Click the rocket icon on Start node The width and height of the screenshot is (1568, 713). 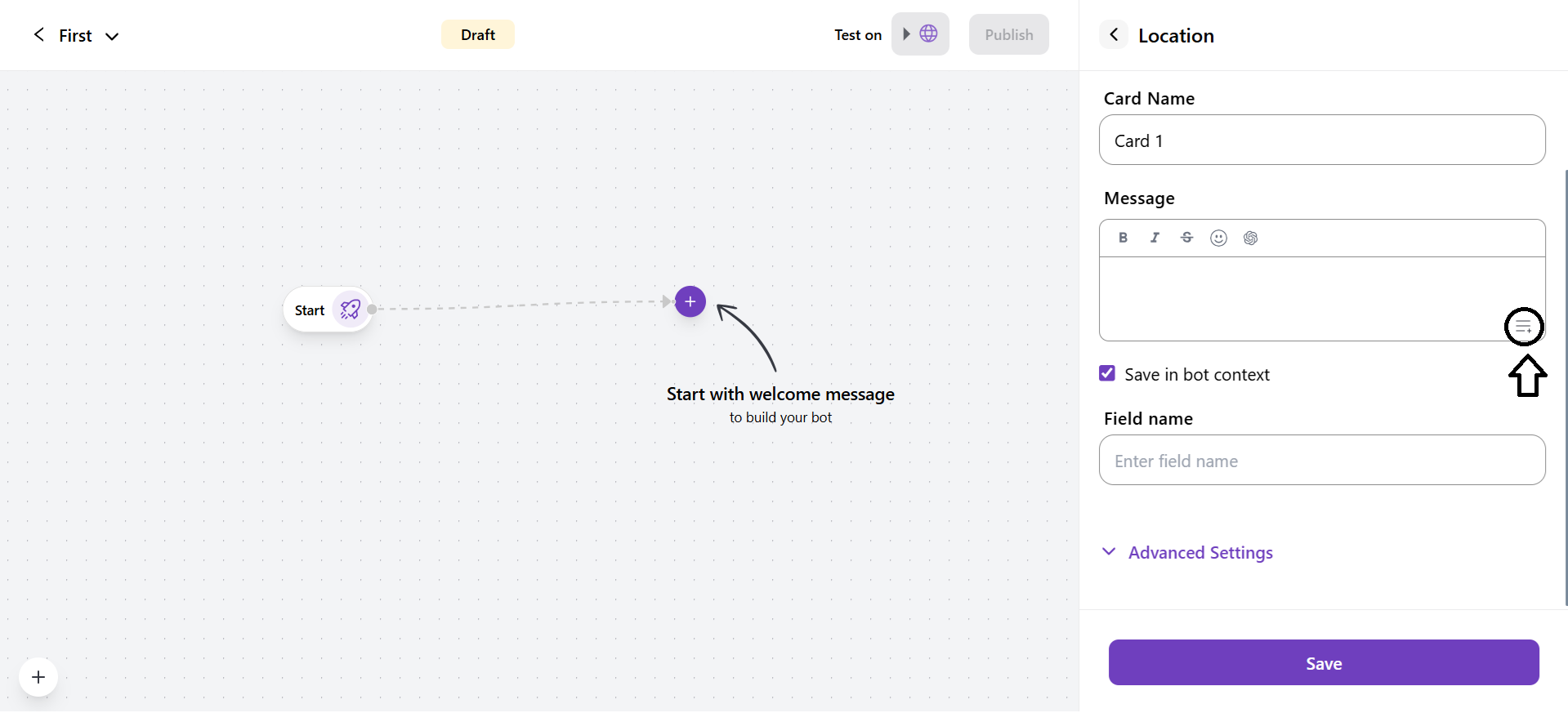(x=351, y=310)
